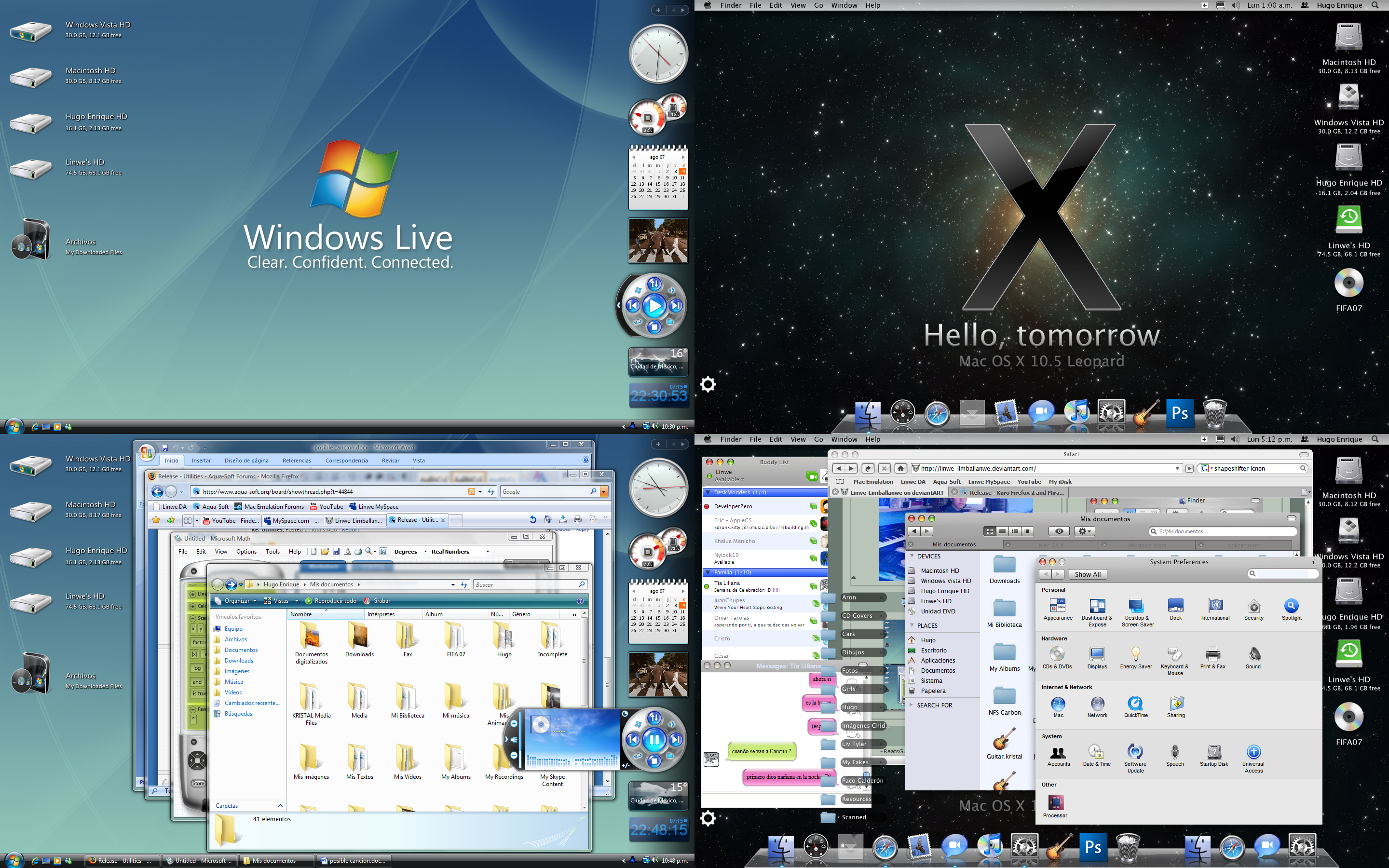Click the Home button in Safari's toolbar
1389x868 pixels.
click(900, 468)
